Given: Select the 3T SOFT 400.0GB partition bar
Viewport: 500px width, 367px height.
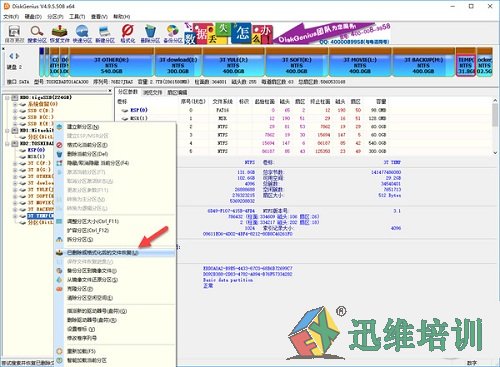Looking at the screenshot, I should [x=297, y=62].
